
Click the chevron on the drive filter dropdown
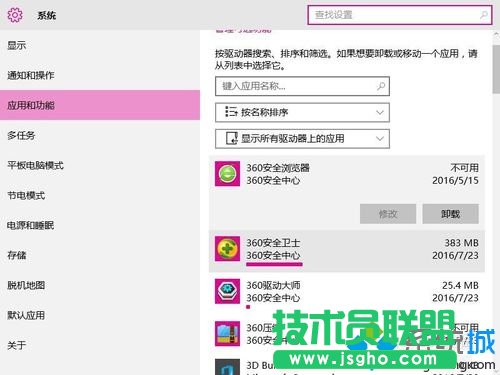(x=380, y=138)
